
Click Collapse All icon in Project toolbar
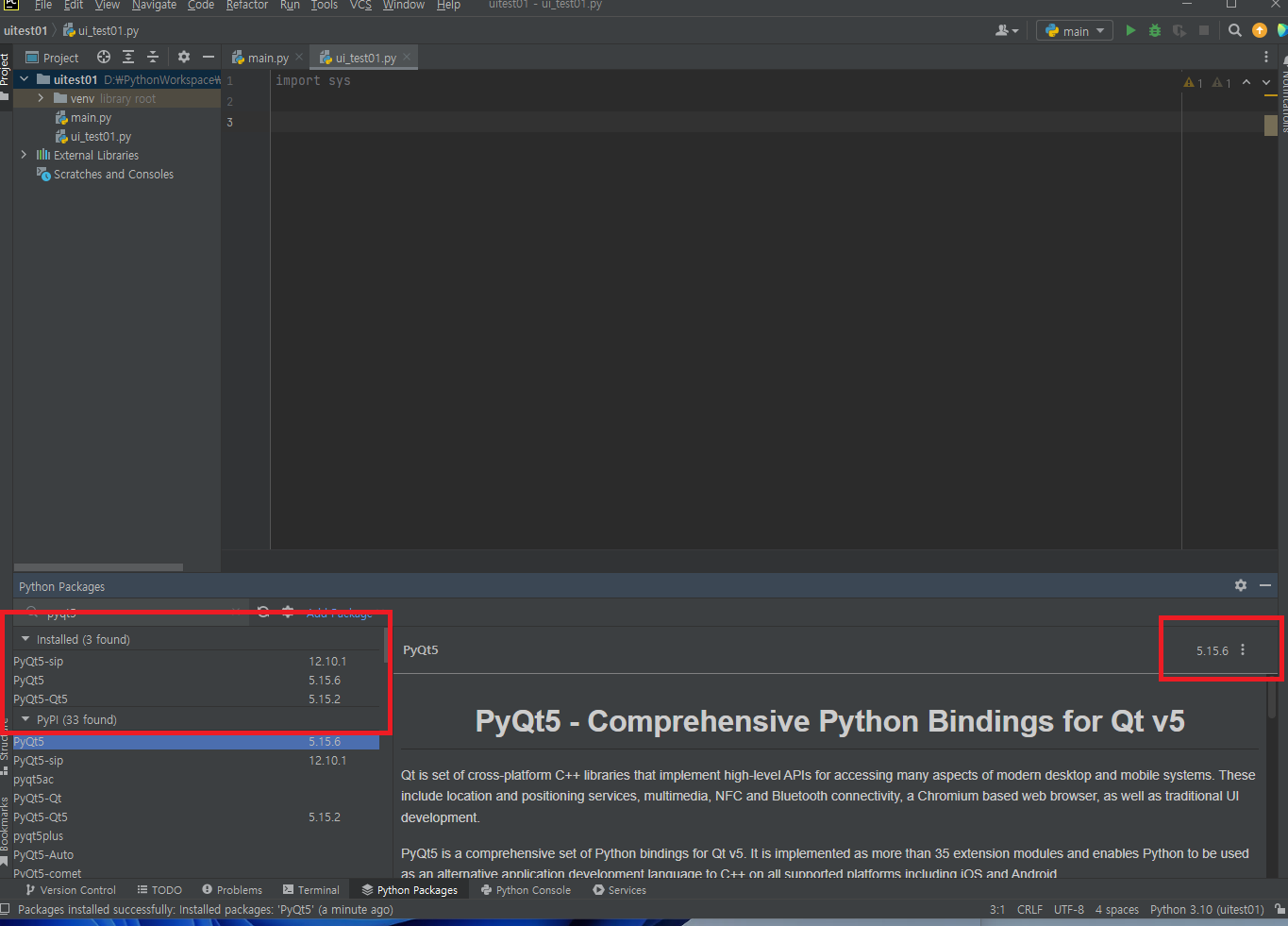153,57
